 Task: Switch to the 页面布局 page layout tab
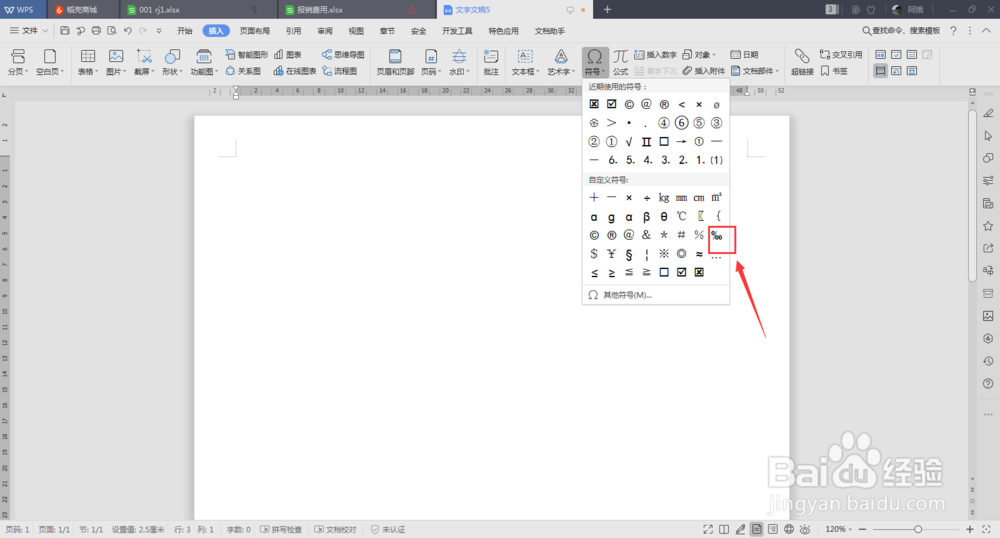click(x=254, y=31)
